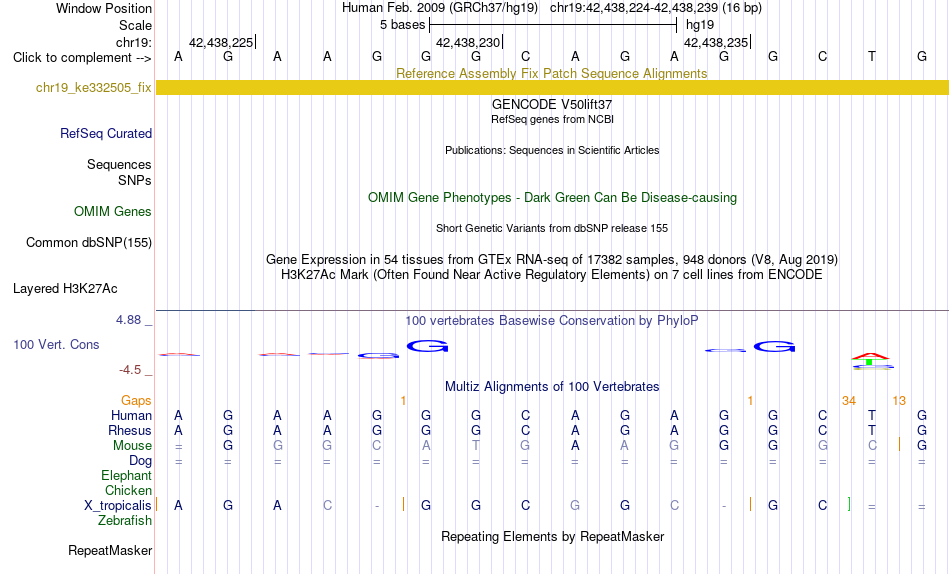Viewport: 950px width, 574px height.
Task: Click the 42,438,225 coordinate label
Action: [x=221, y=42]
